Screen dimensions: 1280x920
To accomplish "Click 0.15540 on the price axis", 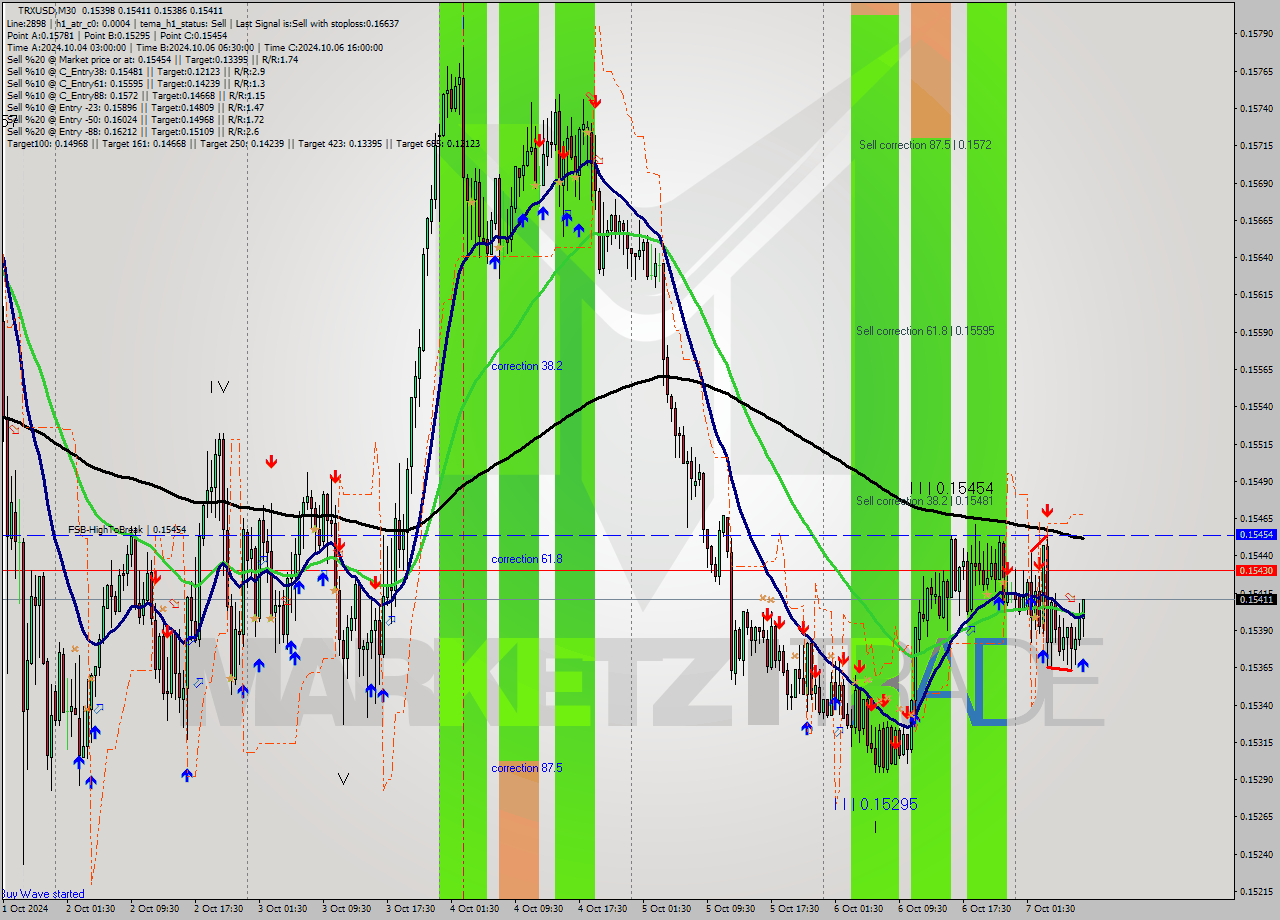I will [1256, 407].
